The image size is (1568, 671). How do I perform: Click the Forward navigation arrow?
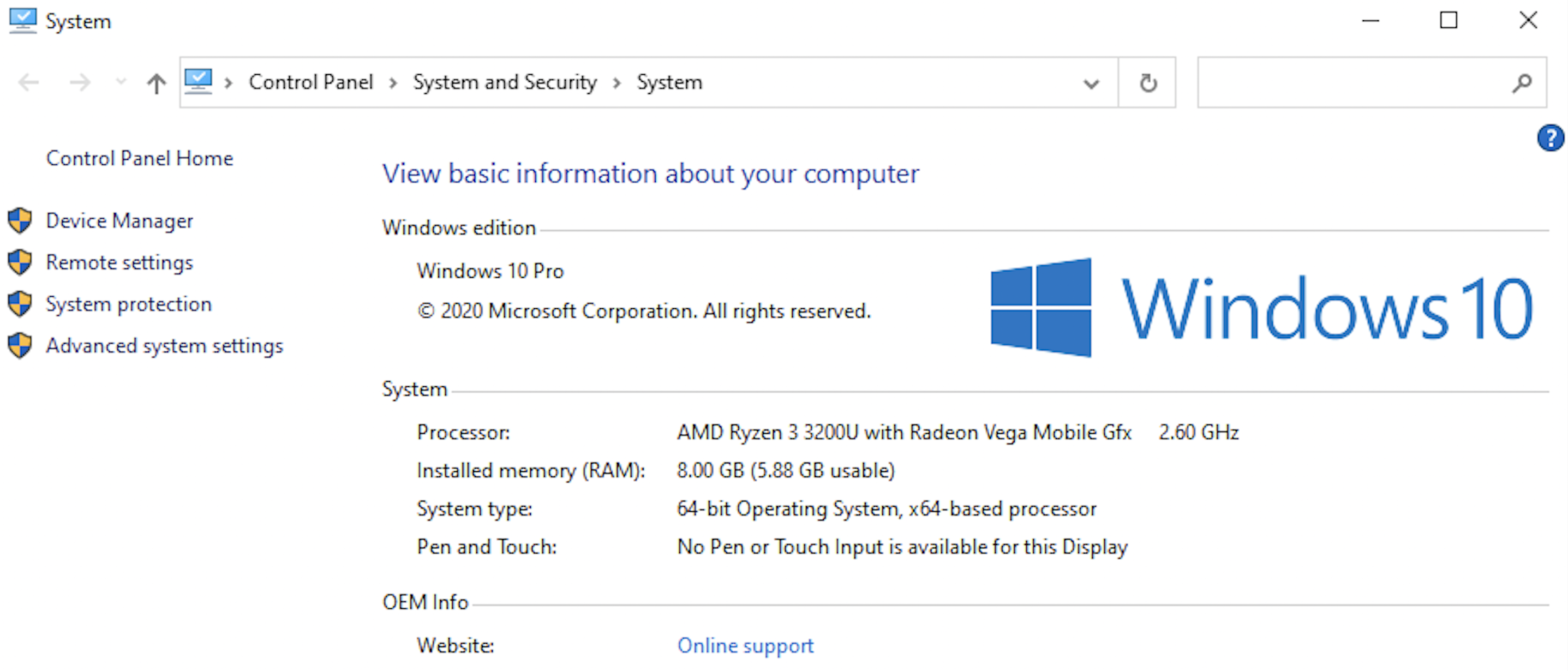click(80, 82)
